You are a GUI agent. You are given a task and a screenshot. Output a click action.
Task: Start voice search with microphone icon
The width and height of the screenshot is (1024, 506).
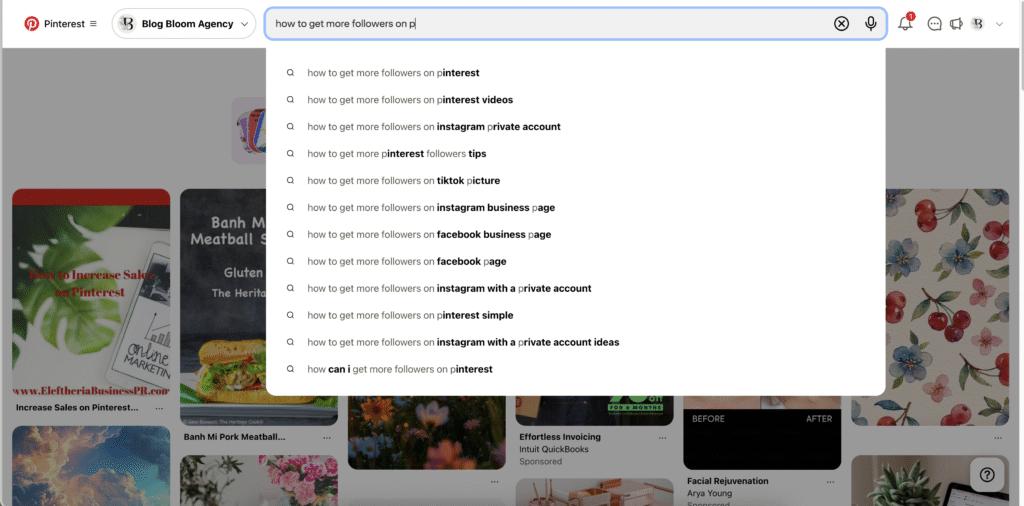pyautogui.click(x=871, y=24)
